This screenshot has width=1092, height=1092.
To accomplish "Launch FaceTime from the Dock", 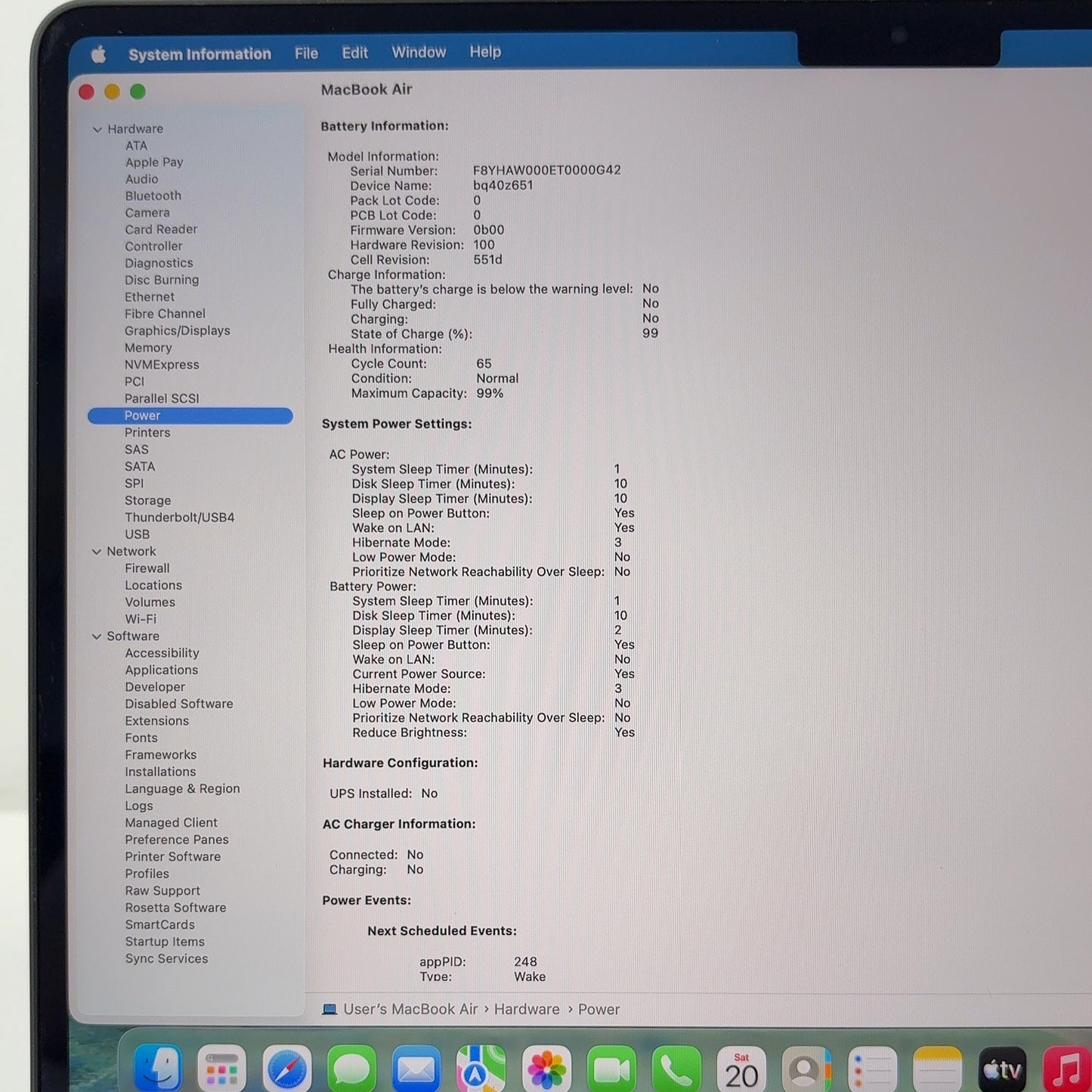I will pyautogui.click(x=611, y=1069).
